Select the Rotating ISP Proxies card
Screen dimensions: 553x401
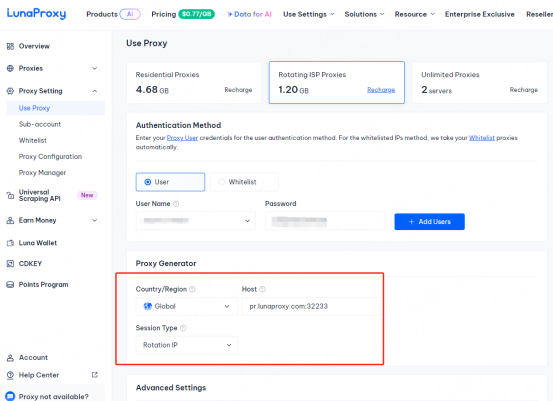point(337,83)
